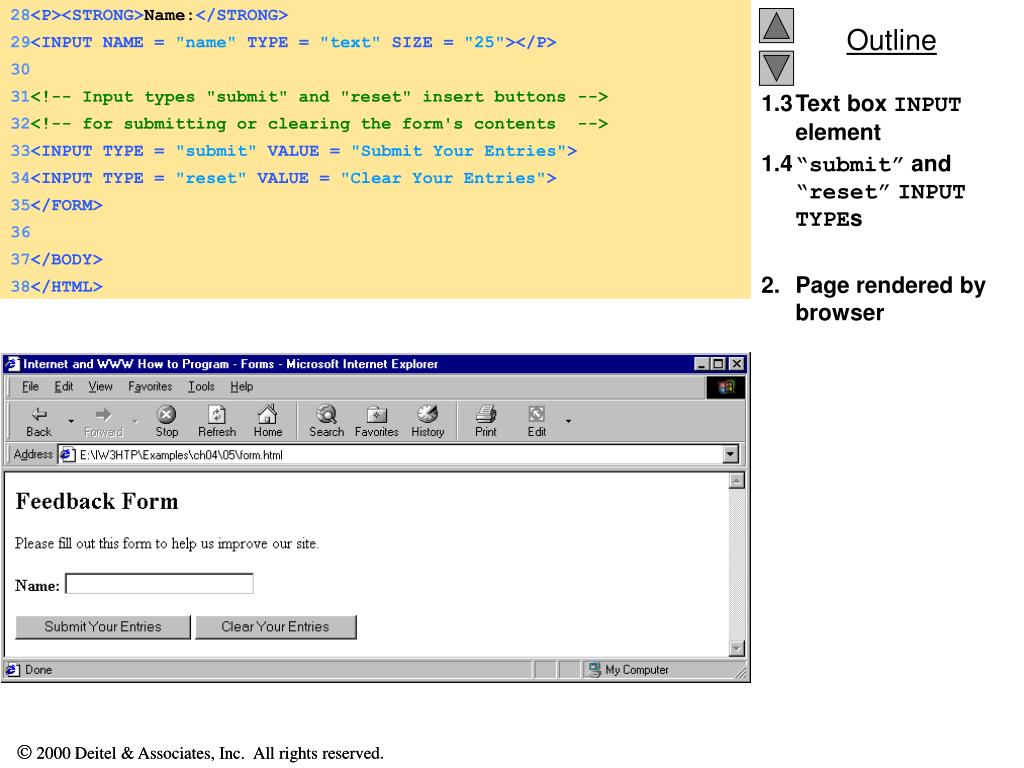The width and height of the screenshot is (1024, 768).
Task: Click the scrollbar up arrow
Action: coord(737,481)
